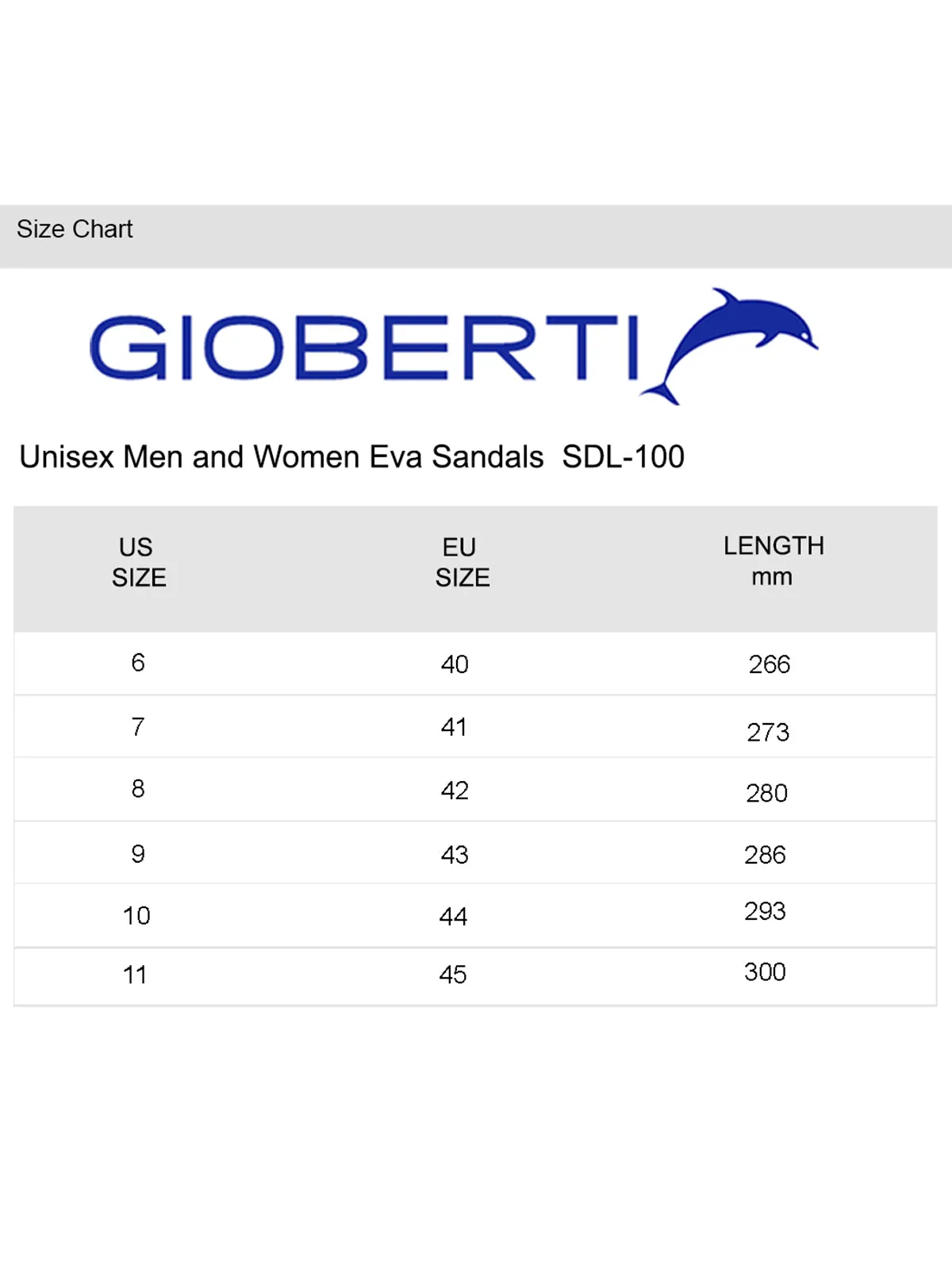Click the EU SIZE column header
Image resolution: width=952 pixels, height=1270 pixels.
click(x=463, y=562)
